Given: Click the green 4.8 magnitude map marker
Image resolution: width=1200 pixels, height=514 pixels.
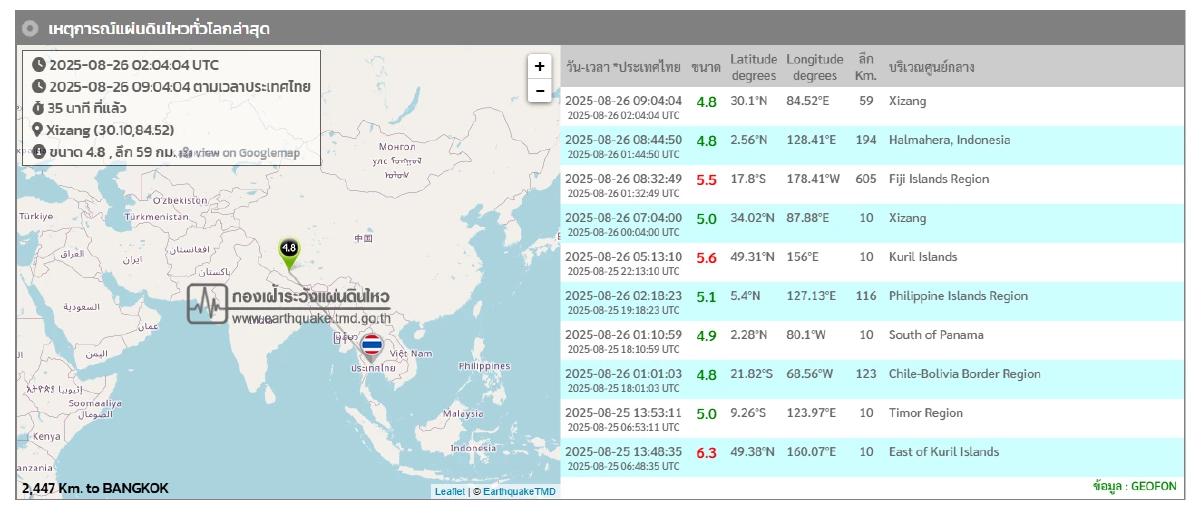Looking at the screenshot, I should (289, 254).
